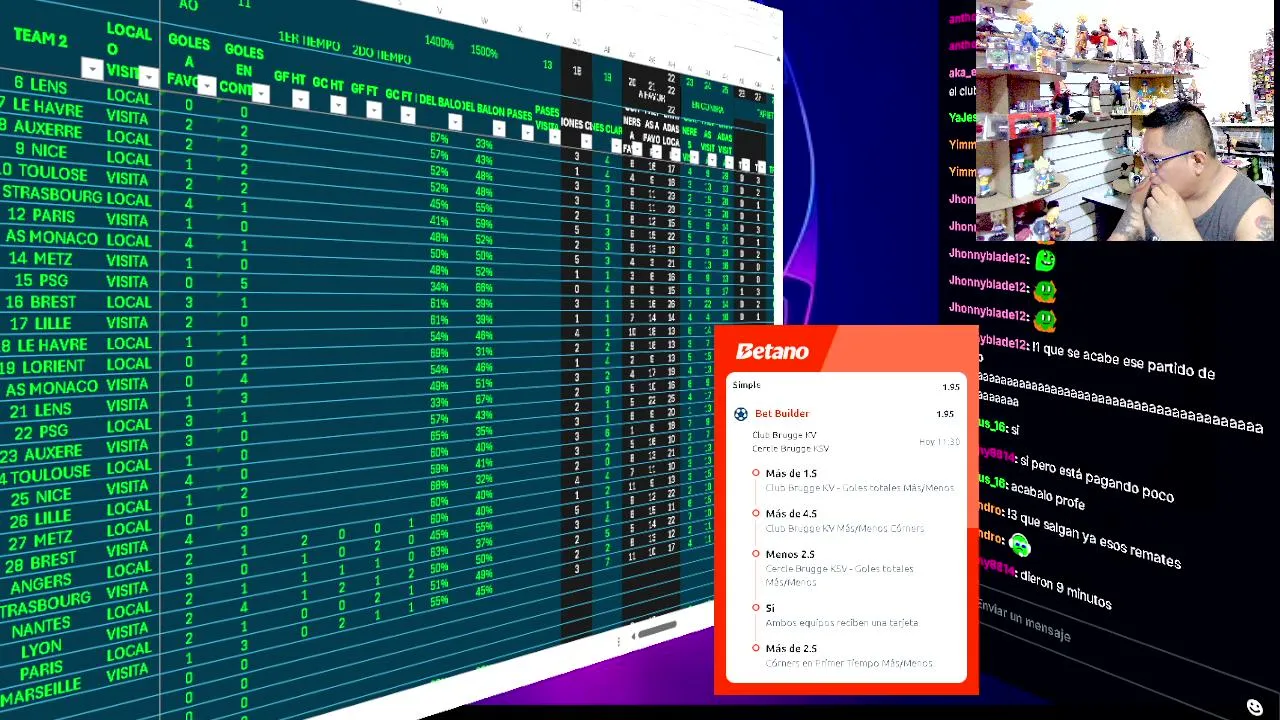This screenshot has height=720, width=1280.
Task: Click the 'sí pero está pagando poco' chat message
Action: coord(1095,477)
